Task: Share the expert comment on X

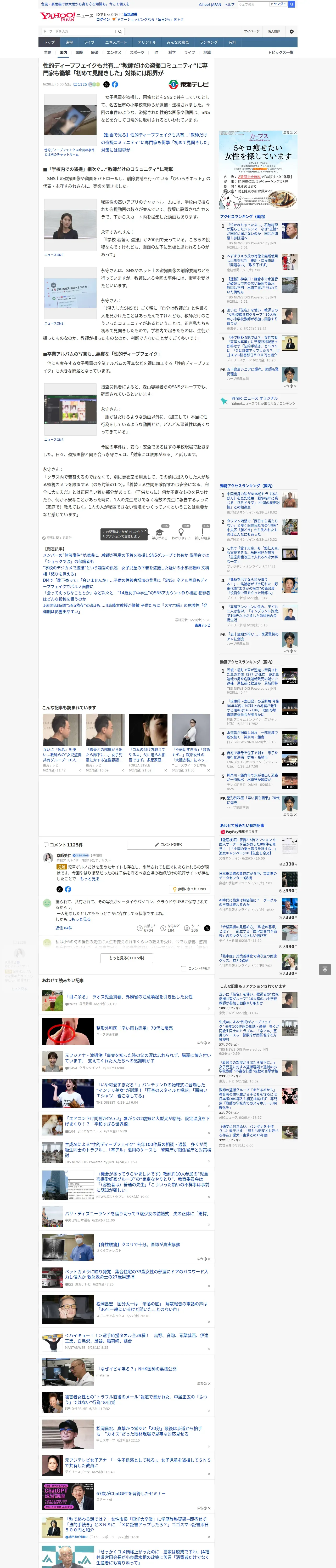Action: 60,889
